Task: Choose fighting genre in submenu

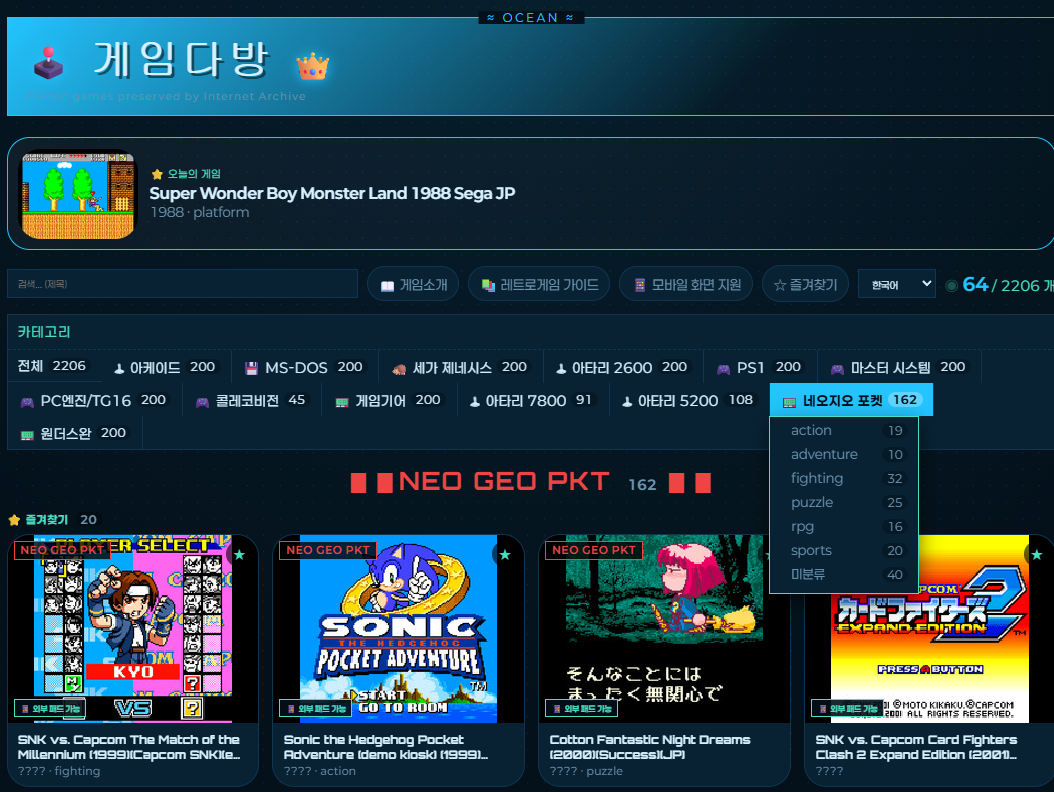Action: (844, 479)
